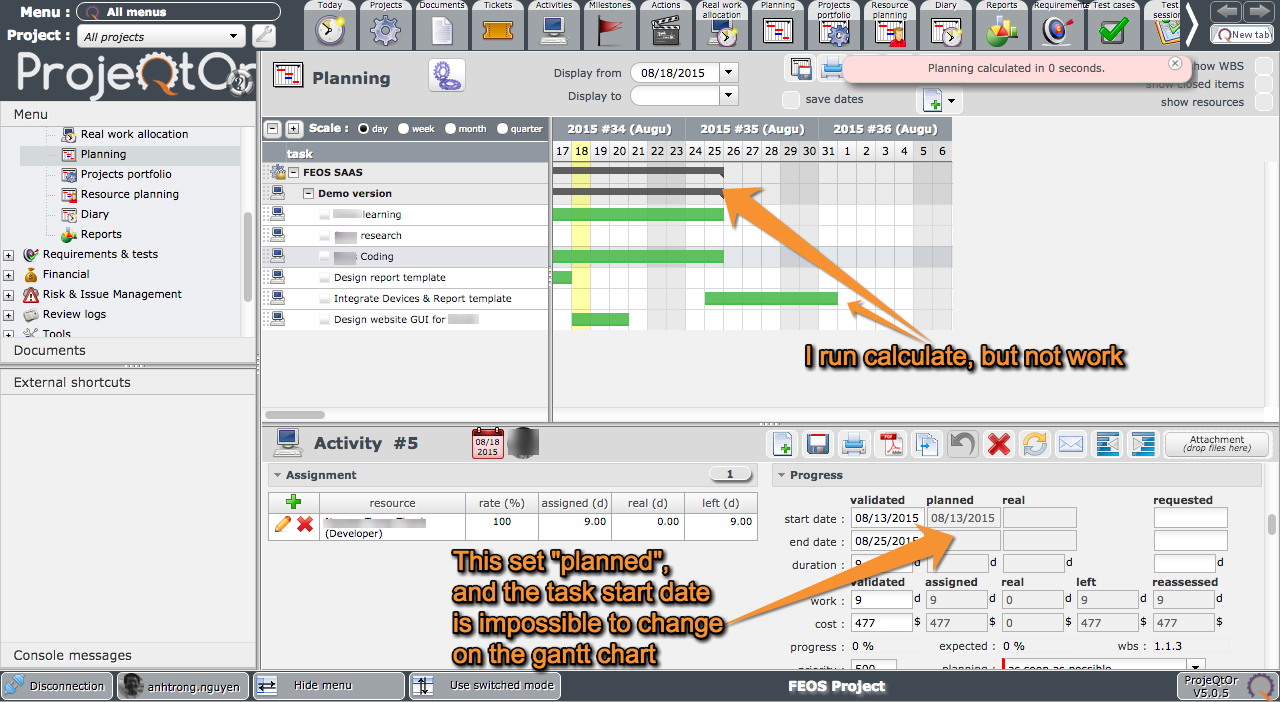1280x702 pixels.
Task: Open the Activities computer icon
Action: click(554, 30)
